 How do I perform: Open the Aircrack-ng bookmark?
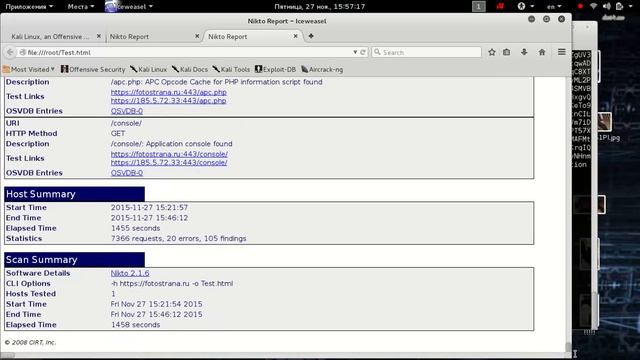point(322,69)
